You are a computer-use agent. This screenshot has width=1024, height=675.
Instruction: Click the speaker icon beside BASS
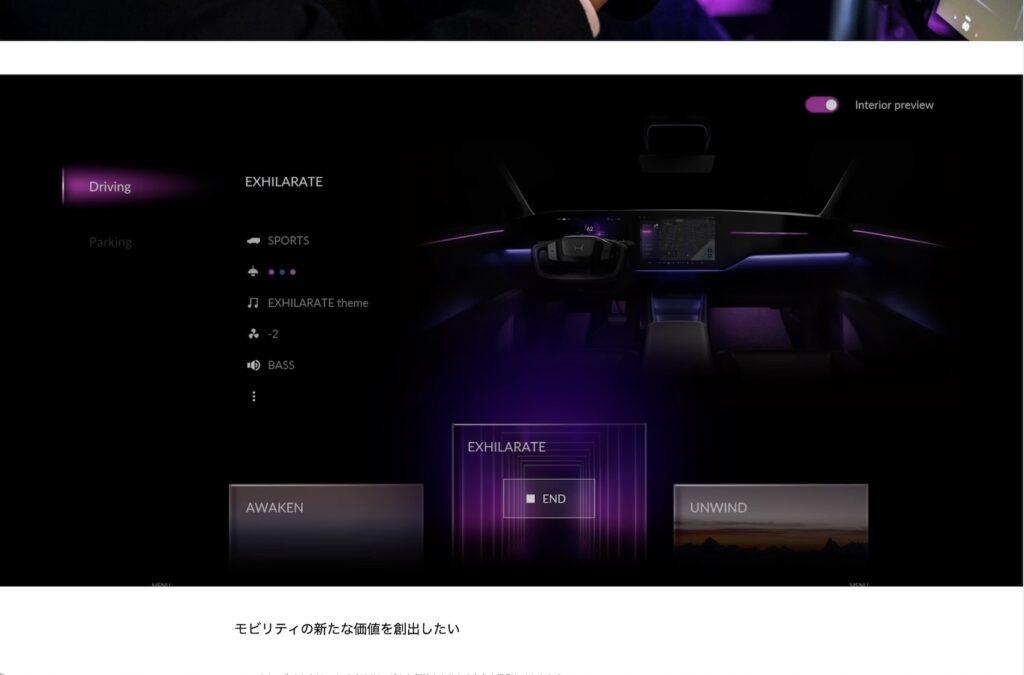253,365
